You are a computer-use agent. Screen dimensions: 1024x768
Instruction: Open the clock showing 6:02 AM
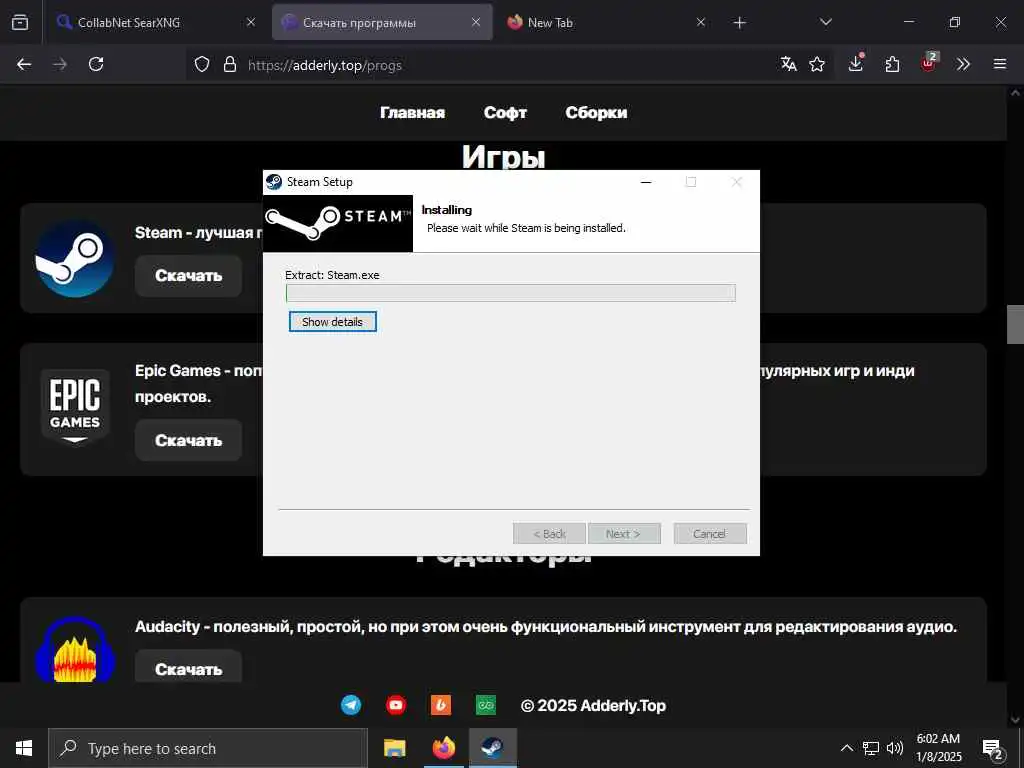[938, 748]
